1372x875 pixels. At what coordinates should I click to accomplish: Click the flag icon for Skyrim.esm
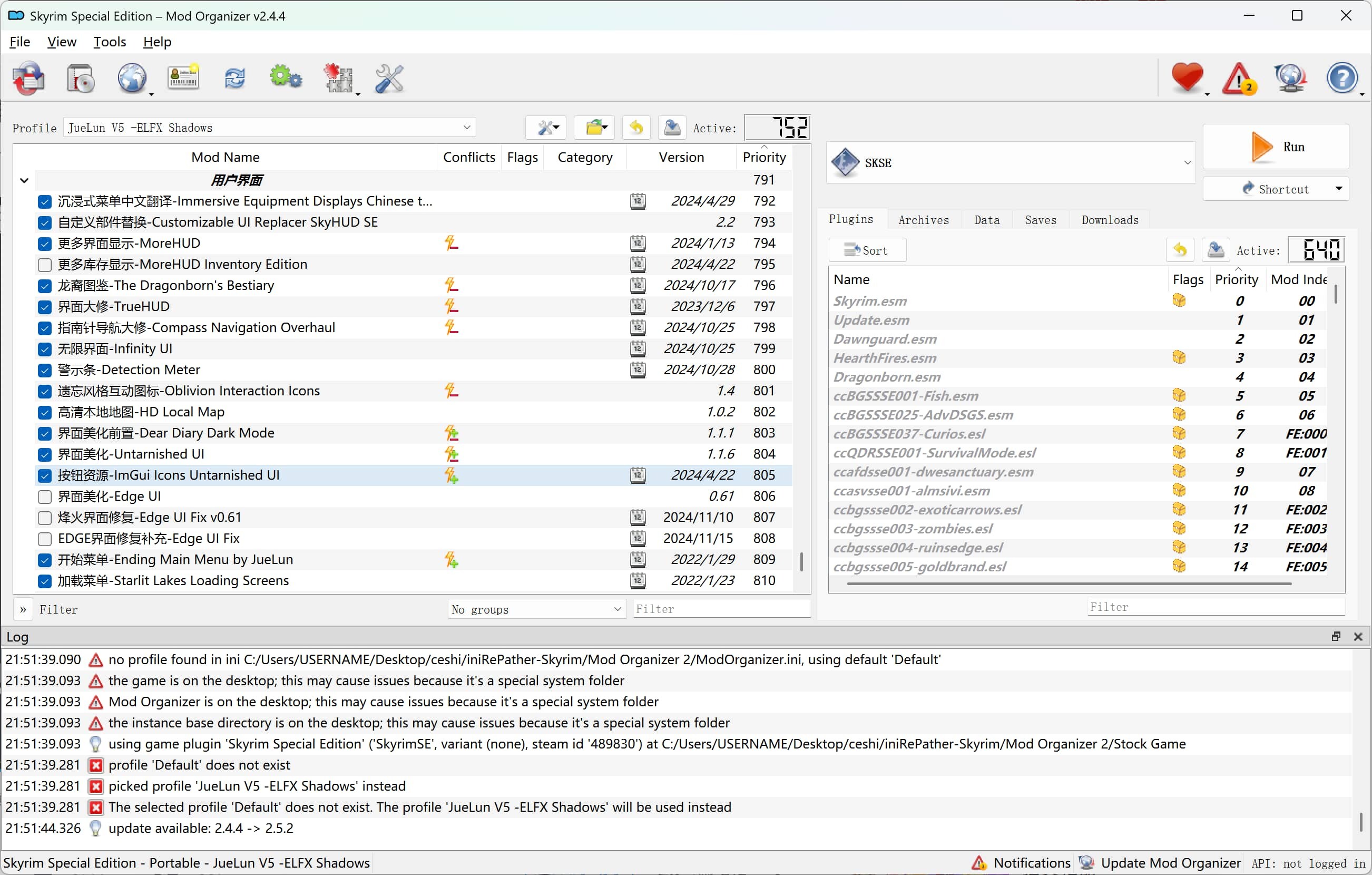click(1179, 300)
